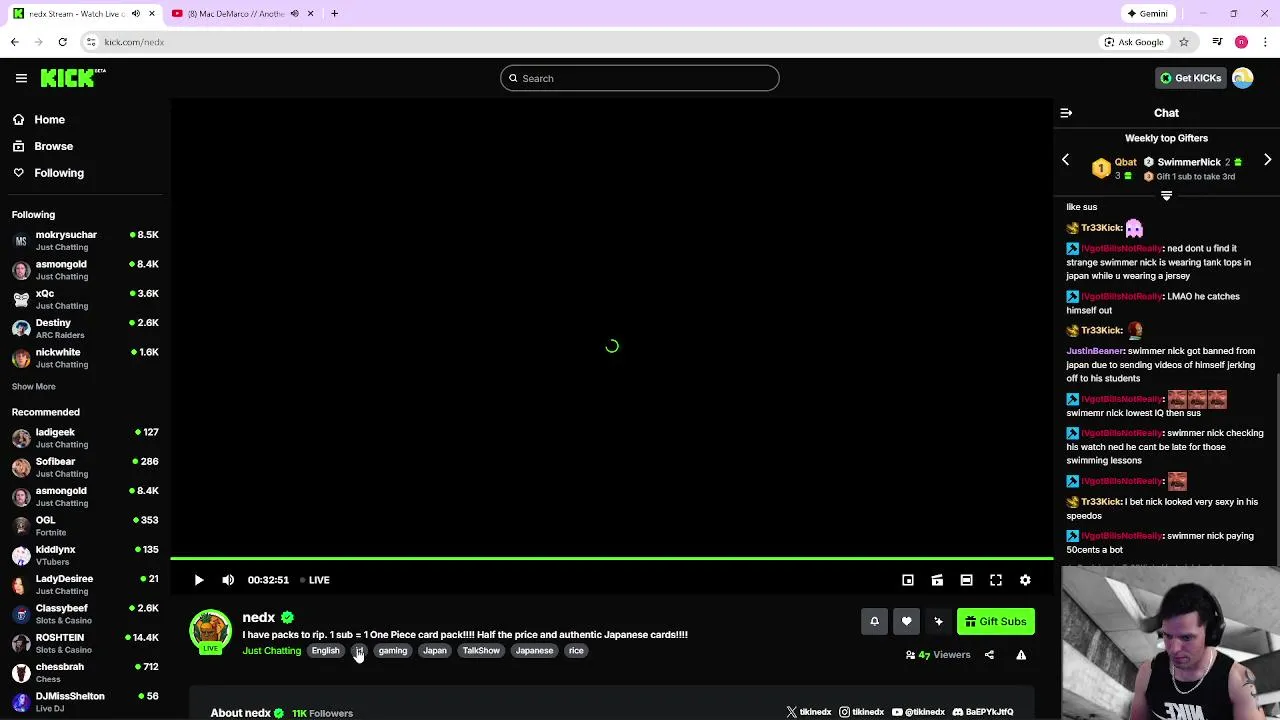
Task: Open Sofibear recommended channel
Action: (85, 467)
